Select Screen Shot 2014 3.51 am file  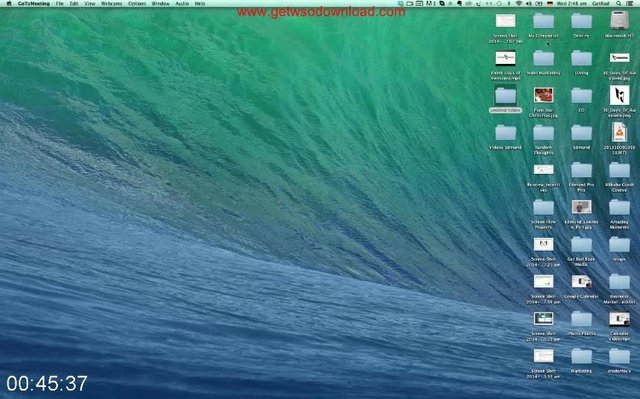pos(543,356)
